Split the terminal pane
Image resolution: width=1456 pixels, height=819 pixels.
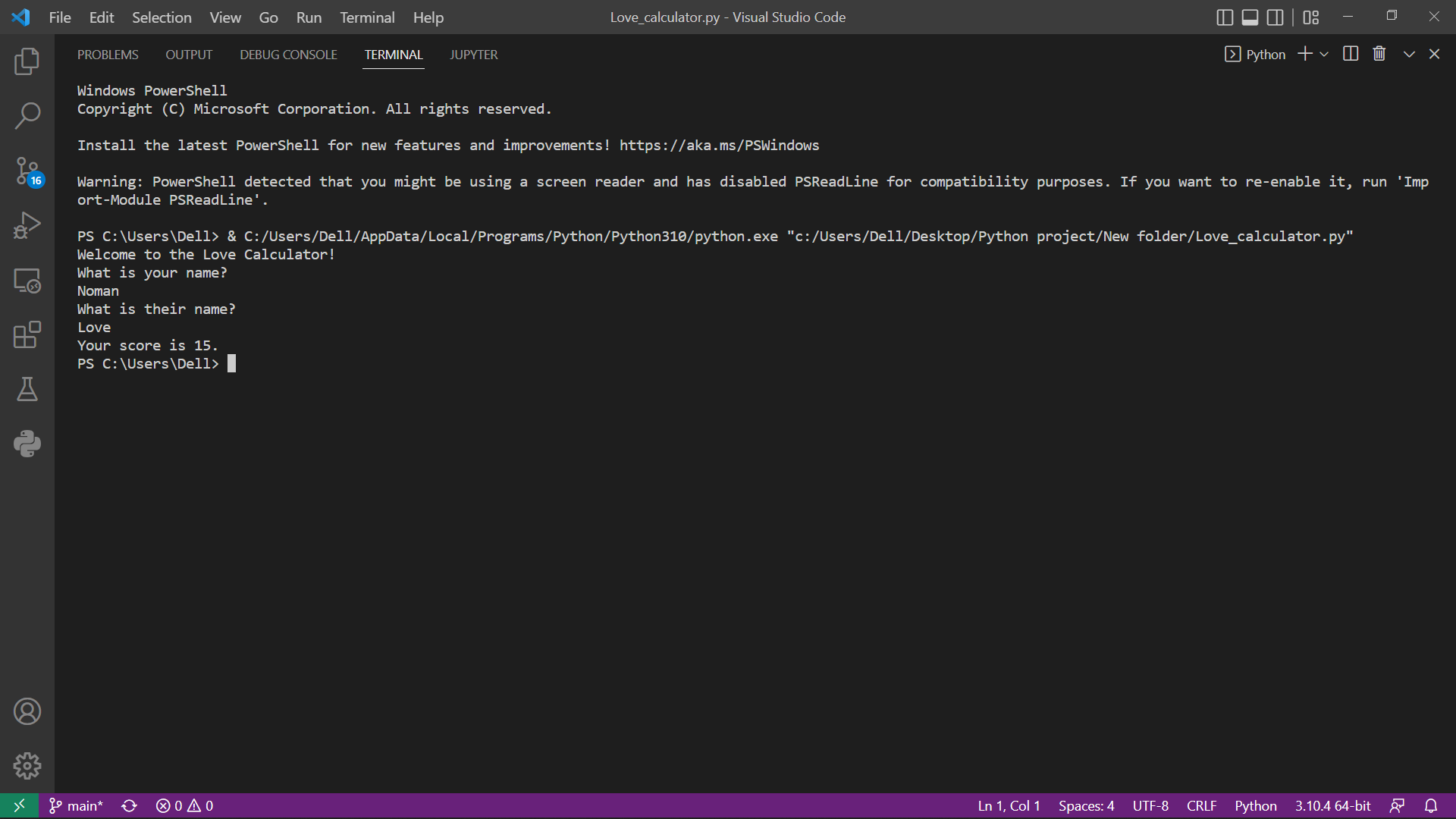pos(1351,53)
